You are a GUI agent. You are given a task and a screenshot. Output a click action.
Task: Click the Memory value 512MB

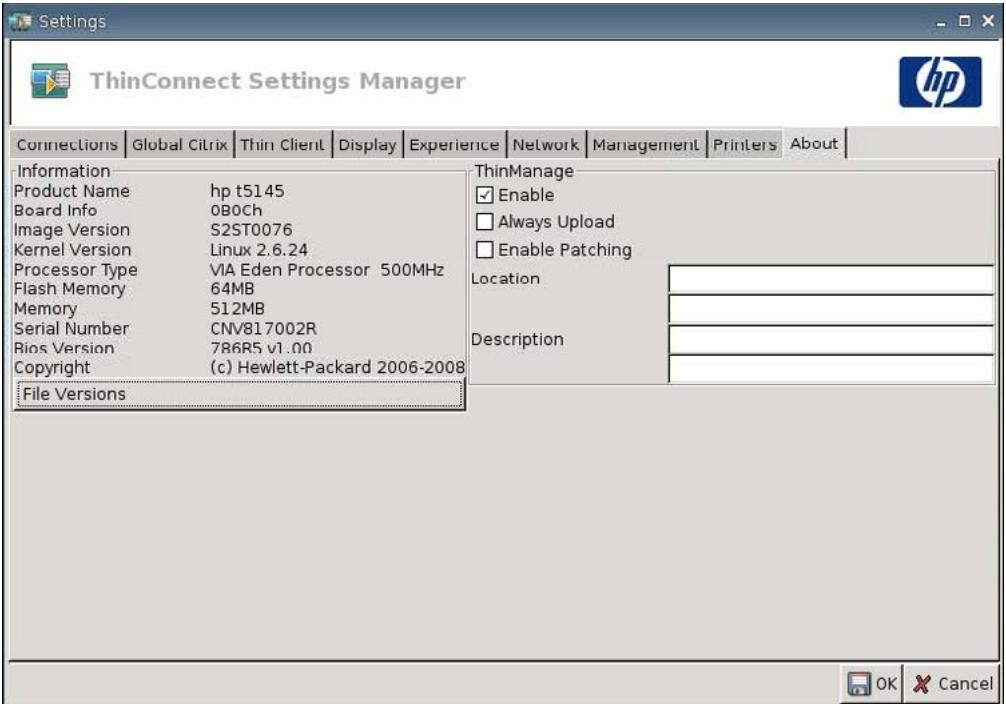pyautogui.click(x=237, y=309)
